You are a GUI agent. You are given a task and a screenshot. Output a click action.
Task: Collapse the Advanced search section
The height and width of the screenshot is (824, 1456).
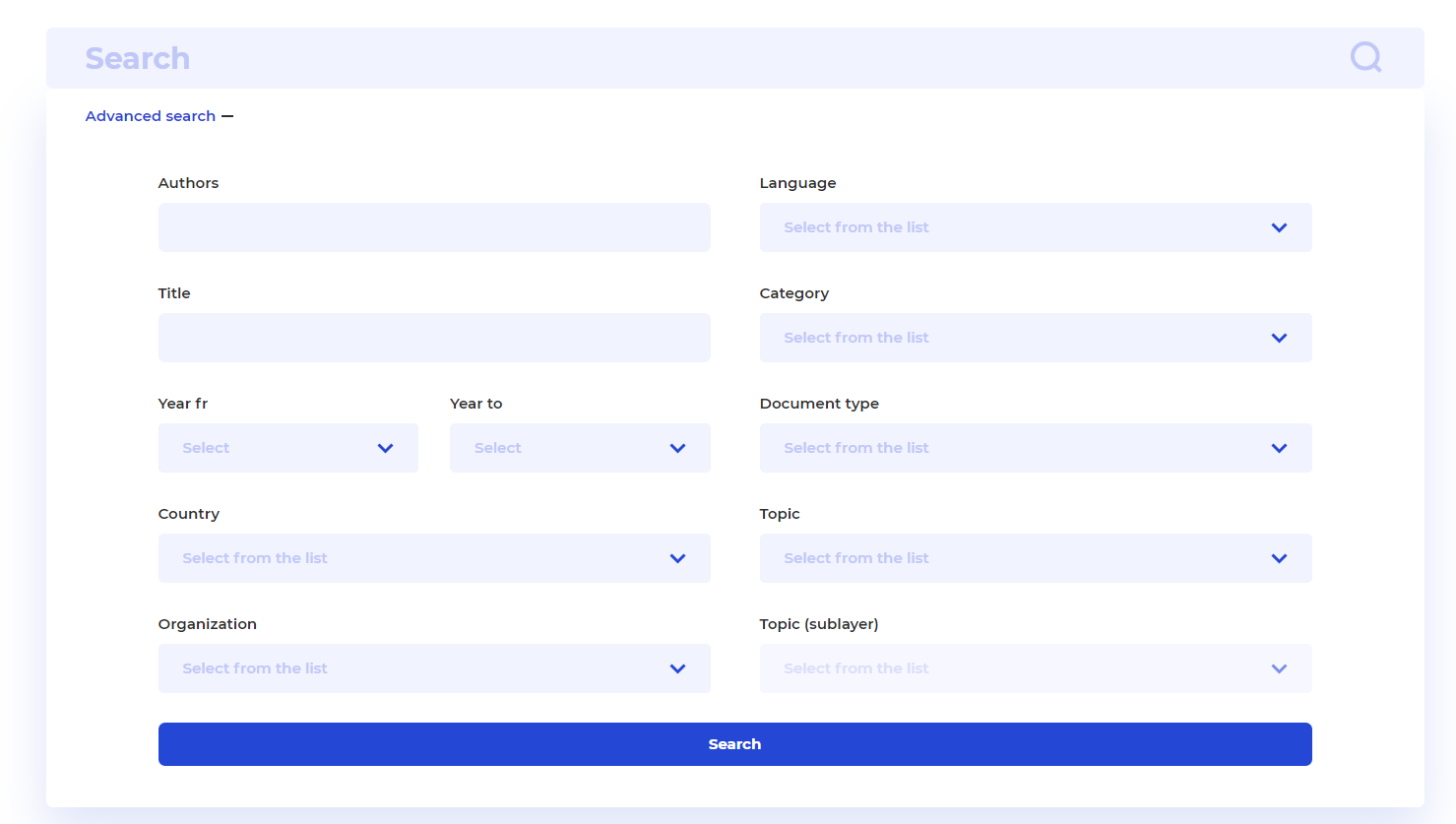click(x=151, y=116)
